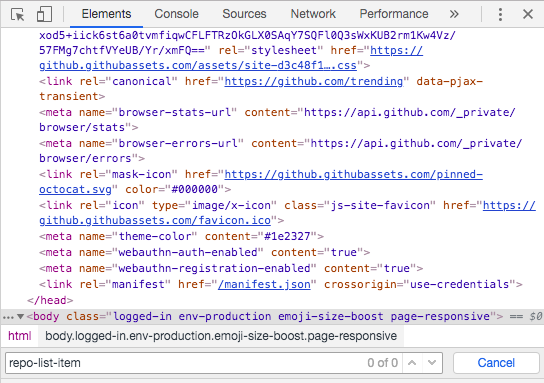
Task: Cancel the element search
Action: (x=496, y=363)
